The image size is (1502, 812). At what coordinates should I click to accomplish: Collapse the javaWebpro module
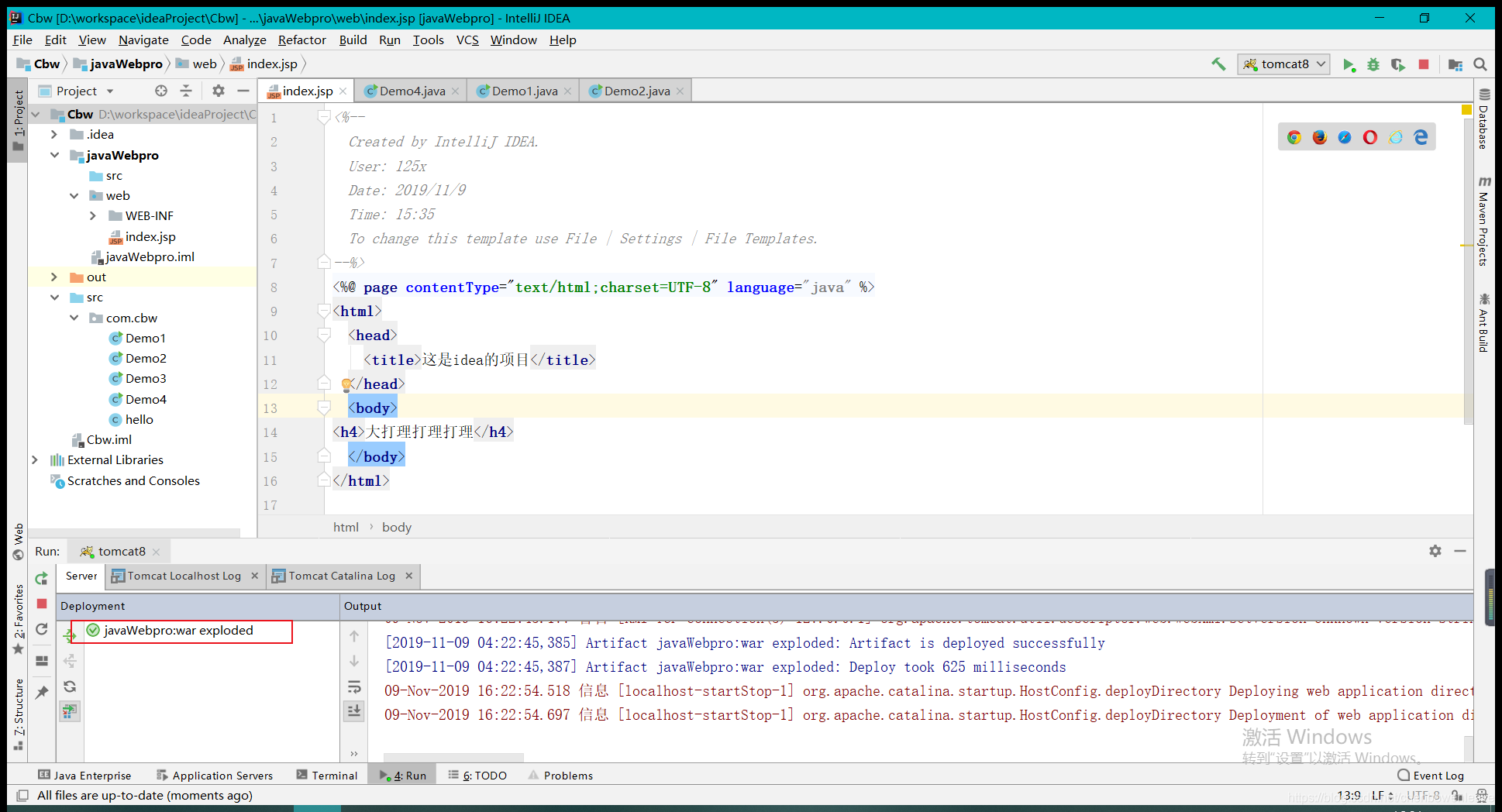54,155
